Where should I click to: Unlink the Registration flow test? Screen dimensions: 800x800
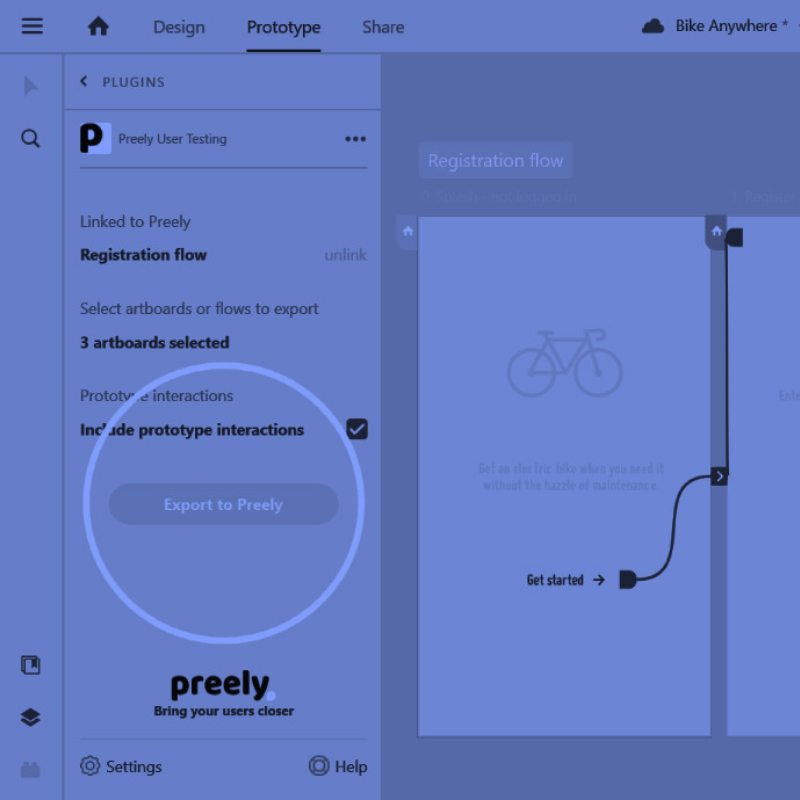[345, 255]
